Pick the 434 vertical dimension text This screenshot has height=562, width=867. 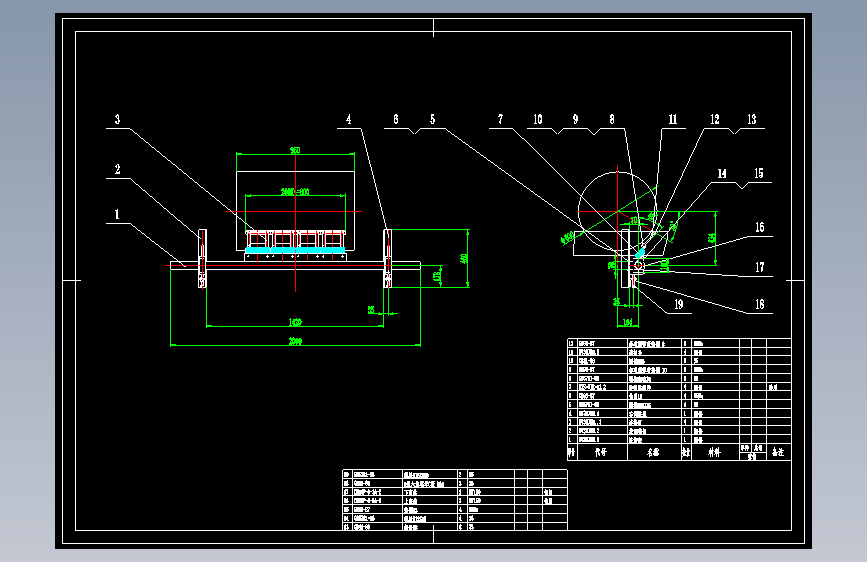tap(712, 237)
